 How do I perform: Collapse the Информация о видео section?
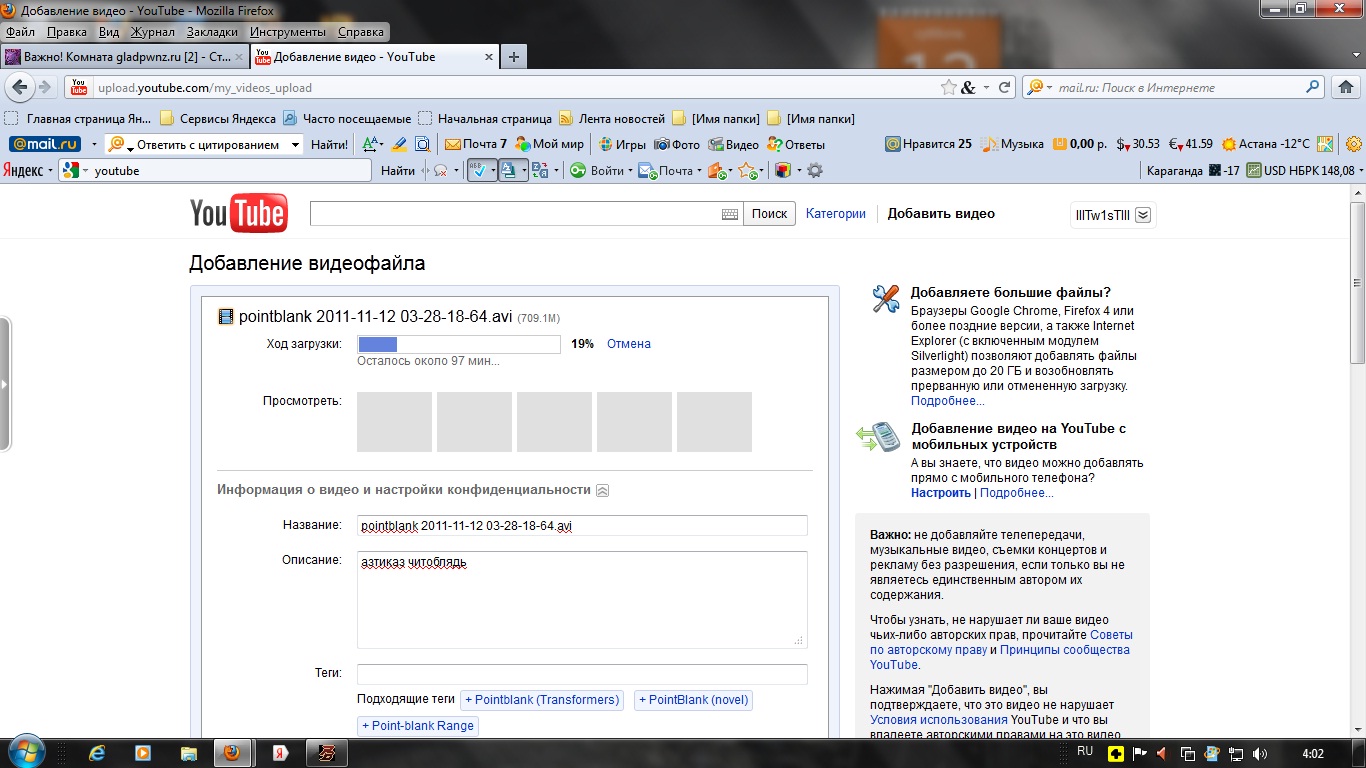point(602,490)
